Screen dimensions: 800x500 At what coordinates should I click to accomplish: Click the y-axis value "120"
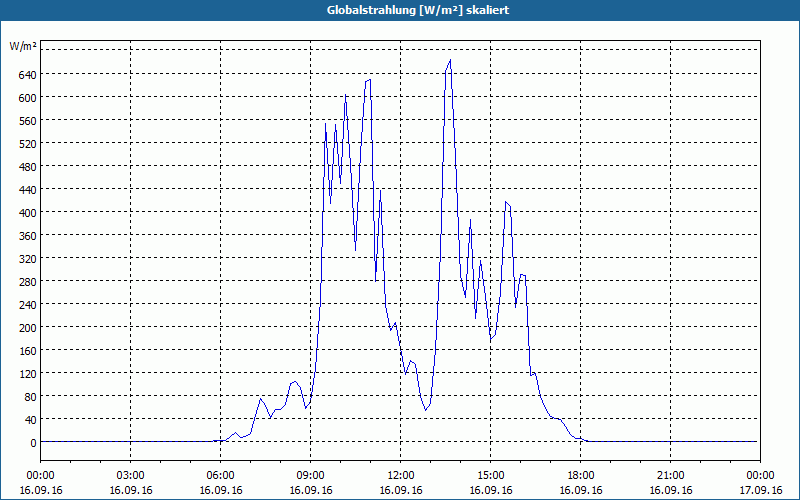(28, 374)
